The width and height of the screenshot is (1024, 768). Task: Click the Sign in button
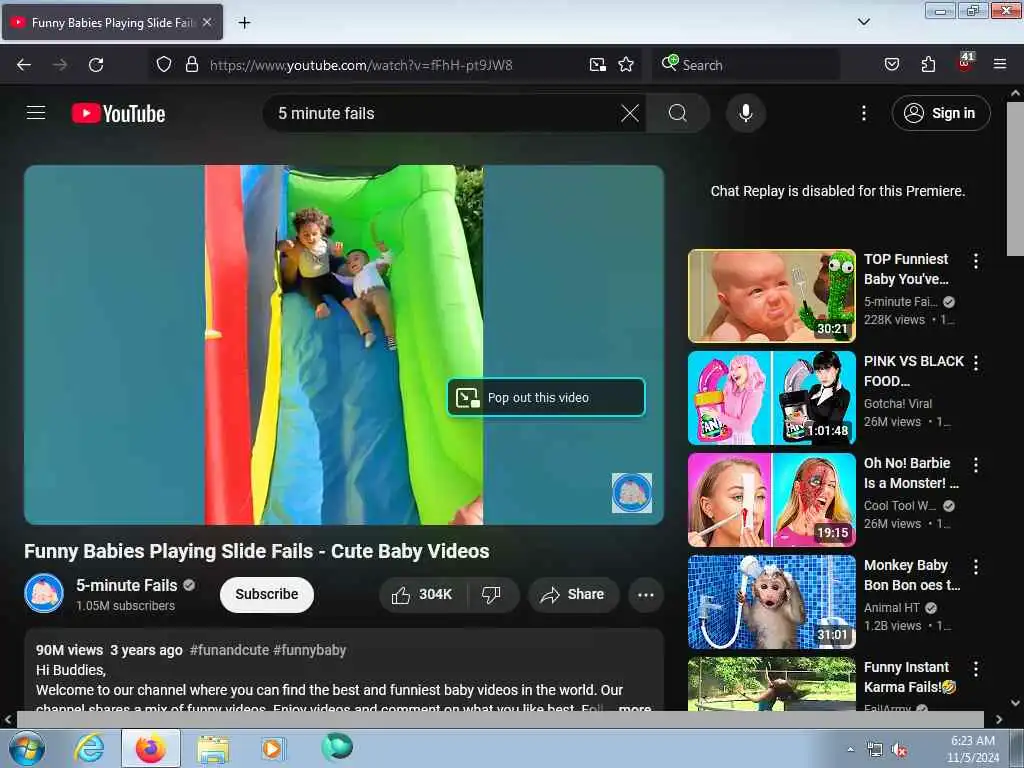tap(940, 113)
